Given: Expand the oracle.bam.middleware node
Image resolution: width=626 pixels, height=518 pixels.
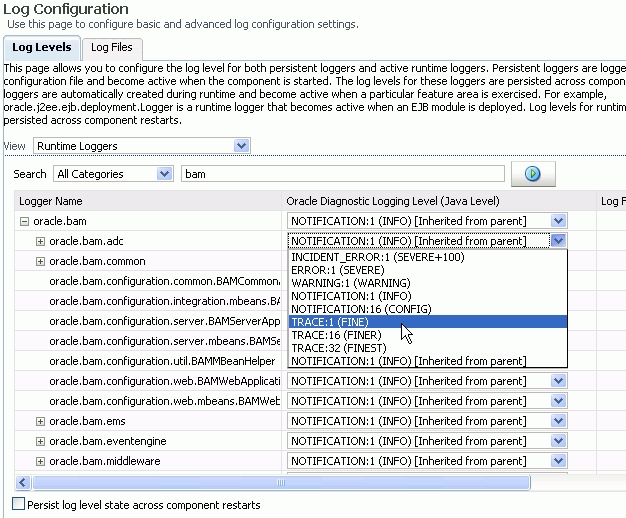Looking at the screenshot, I should click(40, 461).
